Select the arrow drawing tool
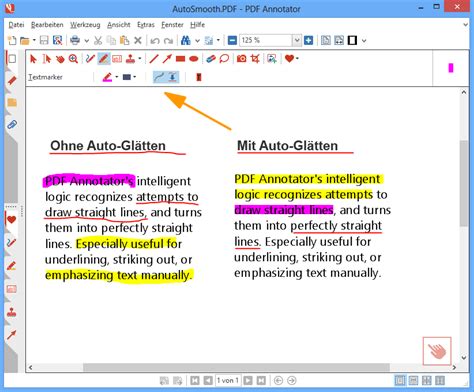Image resolution: width=474 pixels, height=392 pixels. 167,59
